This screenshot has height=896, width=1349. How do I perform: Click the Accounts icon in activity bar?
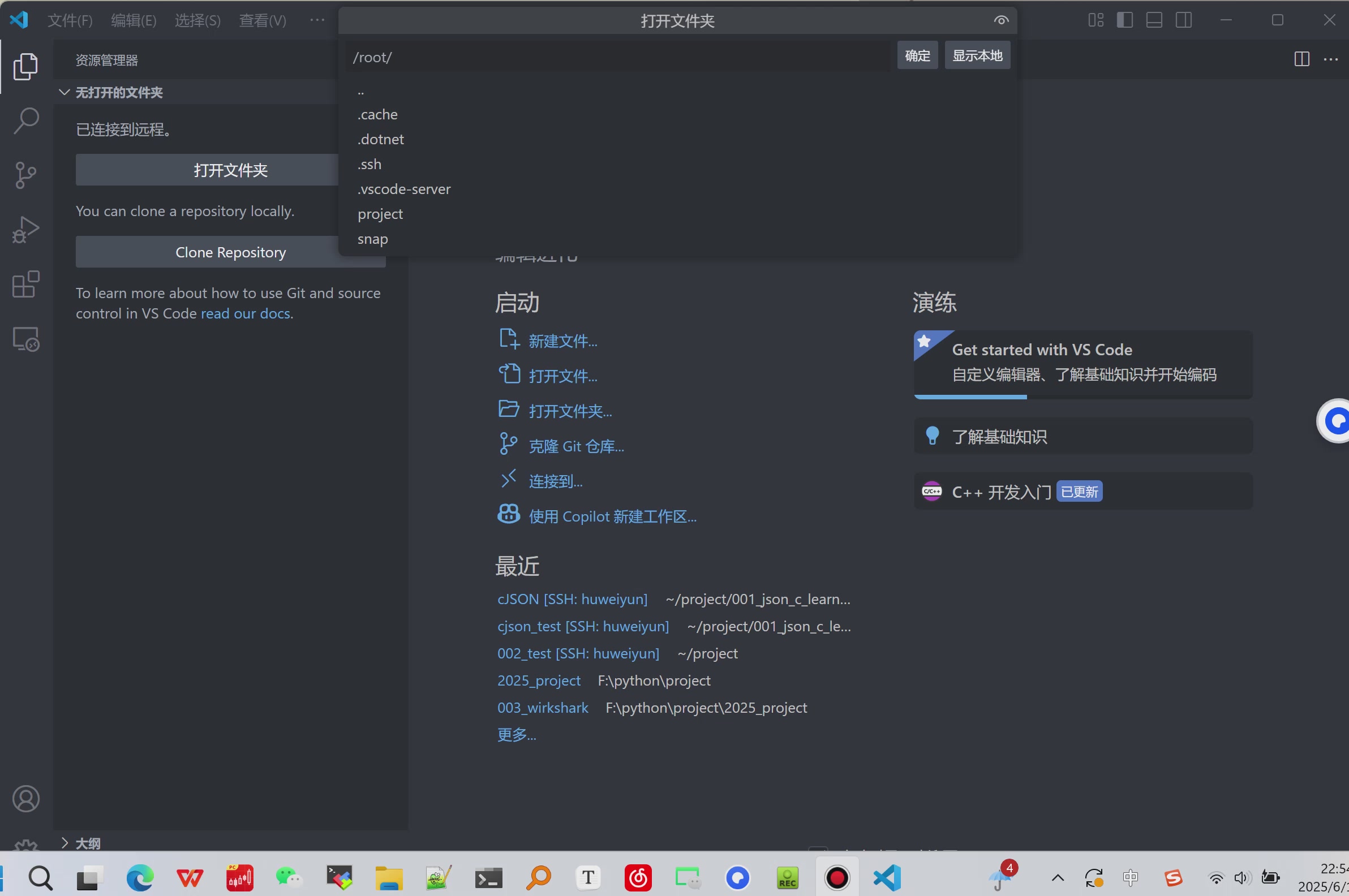click(25, 798)
